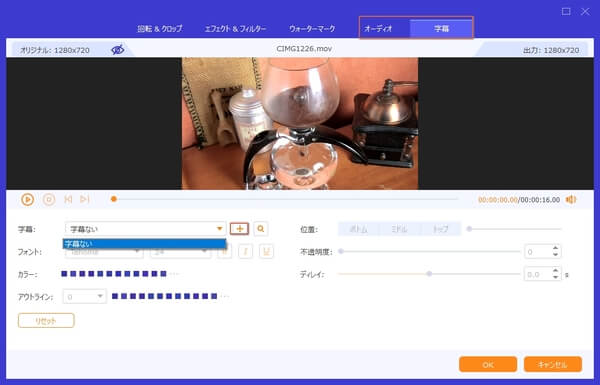Click the 位置 position slider handle

tap(469, 229)
